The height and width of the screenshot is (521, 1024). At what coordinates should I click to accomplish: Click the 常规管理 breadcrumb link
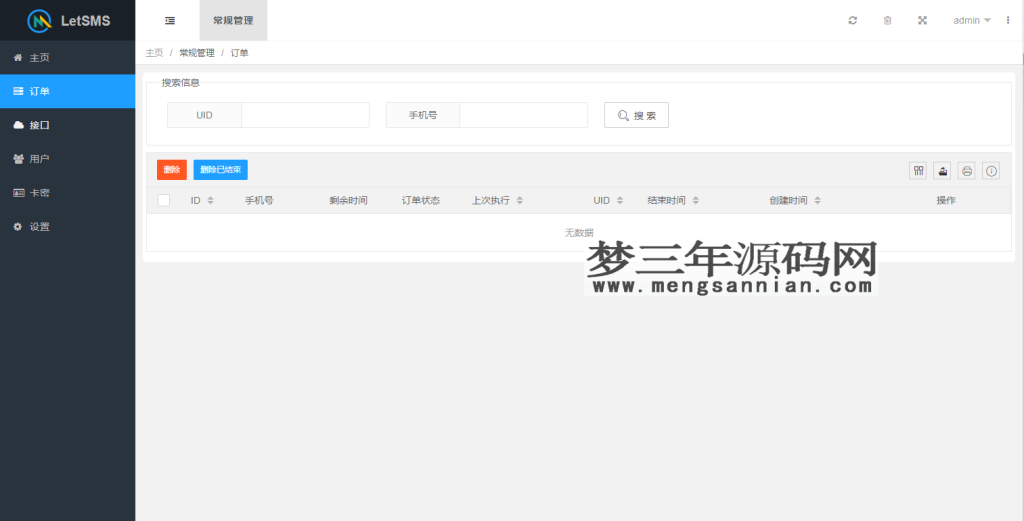pyautogui.click(x=197, y=53)
